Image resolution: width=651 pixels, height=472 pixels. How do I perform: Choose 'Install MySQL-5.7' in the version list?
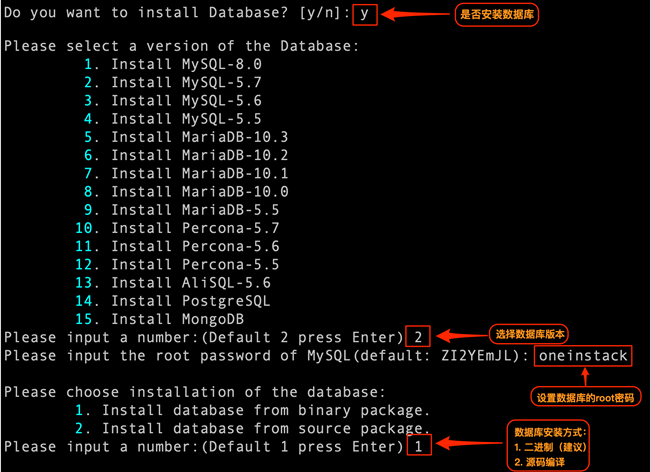click(185, 82)
